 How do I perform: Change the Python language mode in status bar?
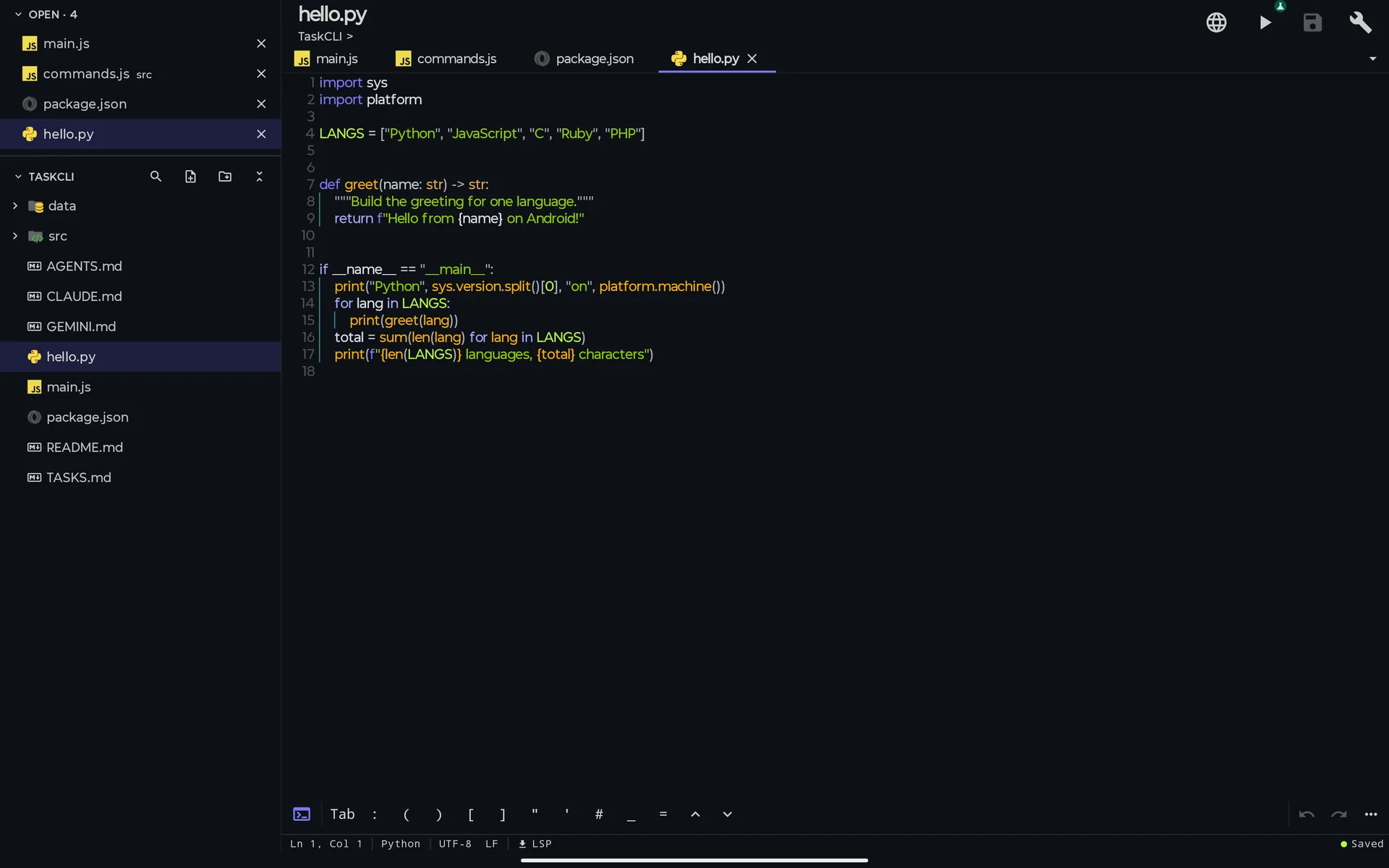[x=401, y=843]
